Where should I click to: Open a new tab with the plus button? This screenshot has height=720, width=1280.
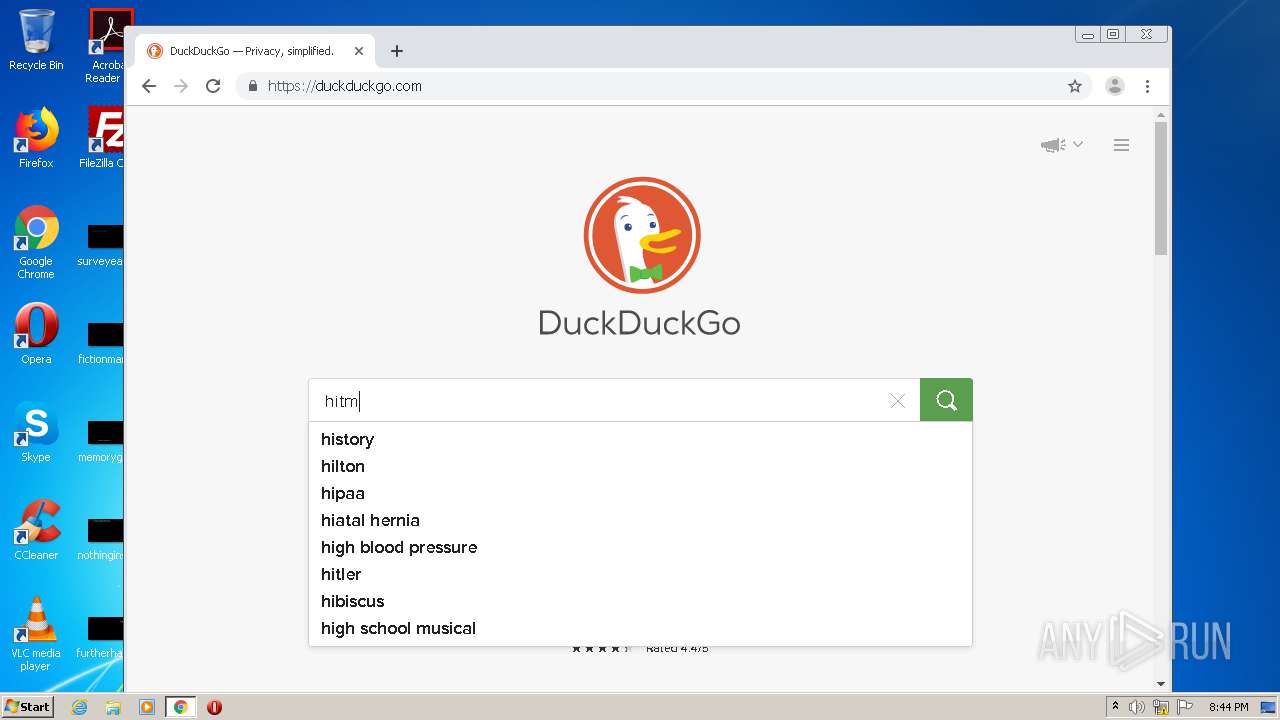click(x=397, y=51)
